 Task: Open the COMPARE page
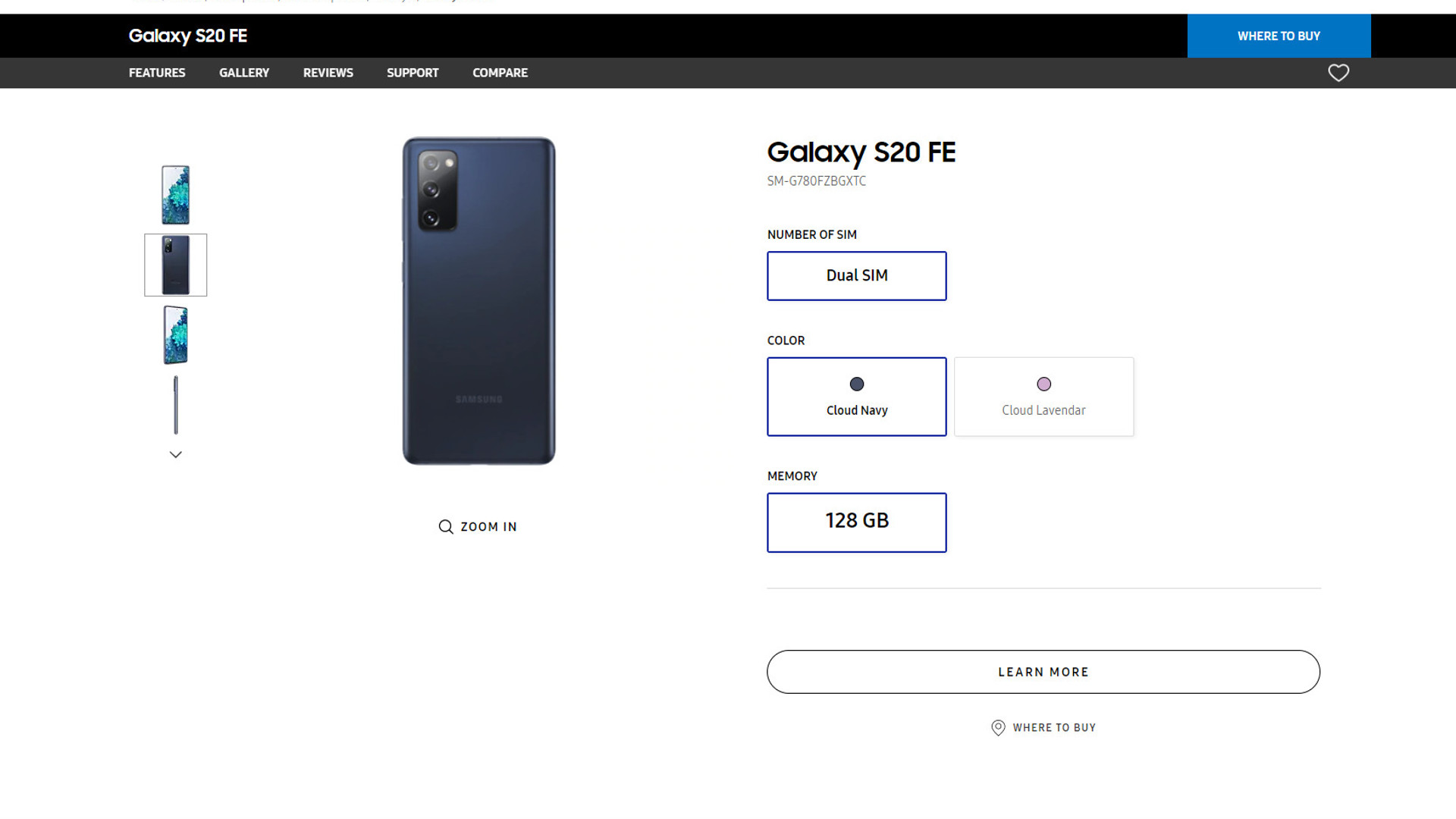point(500,72)
